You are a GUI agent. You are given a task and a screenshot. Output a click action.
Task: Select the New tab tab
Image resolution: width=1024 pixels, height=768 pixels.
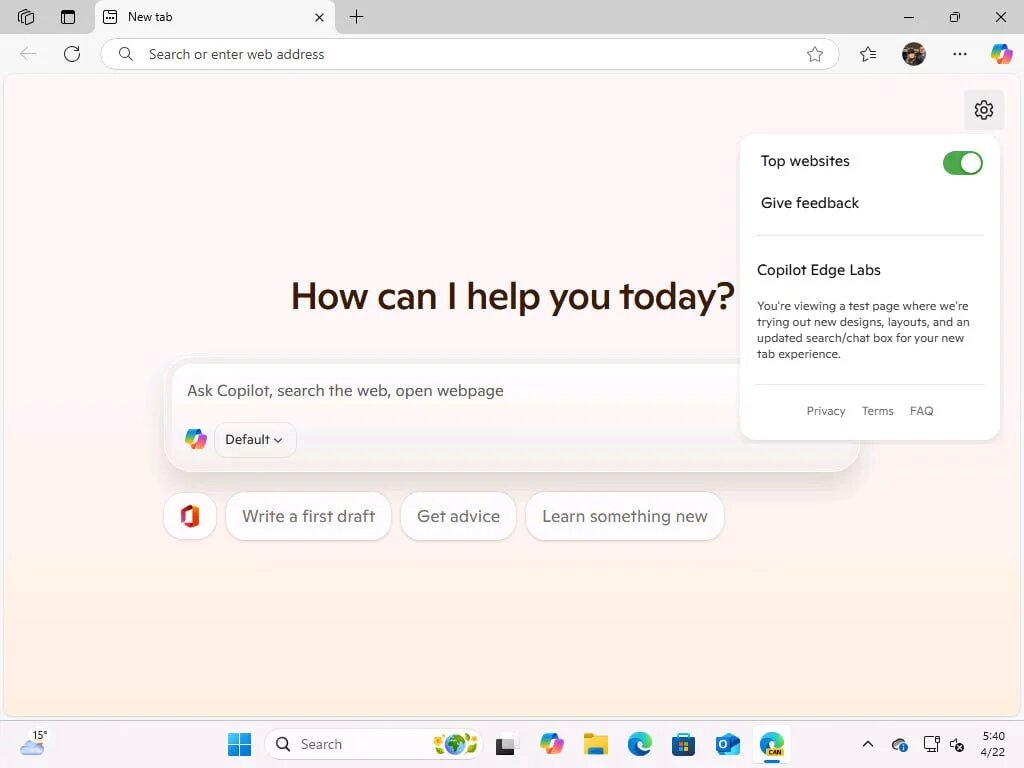coord(214,17)
